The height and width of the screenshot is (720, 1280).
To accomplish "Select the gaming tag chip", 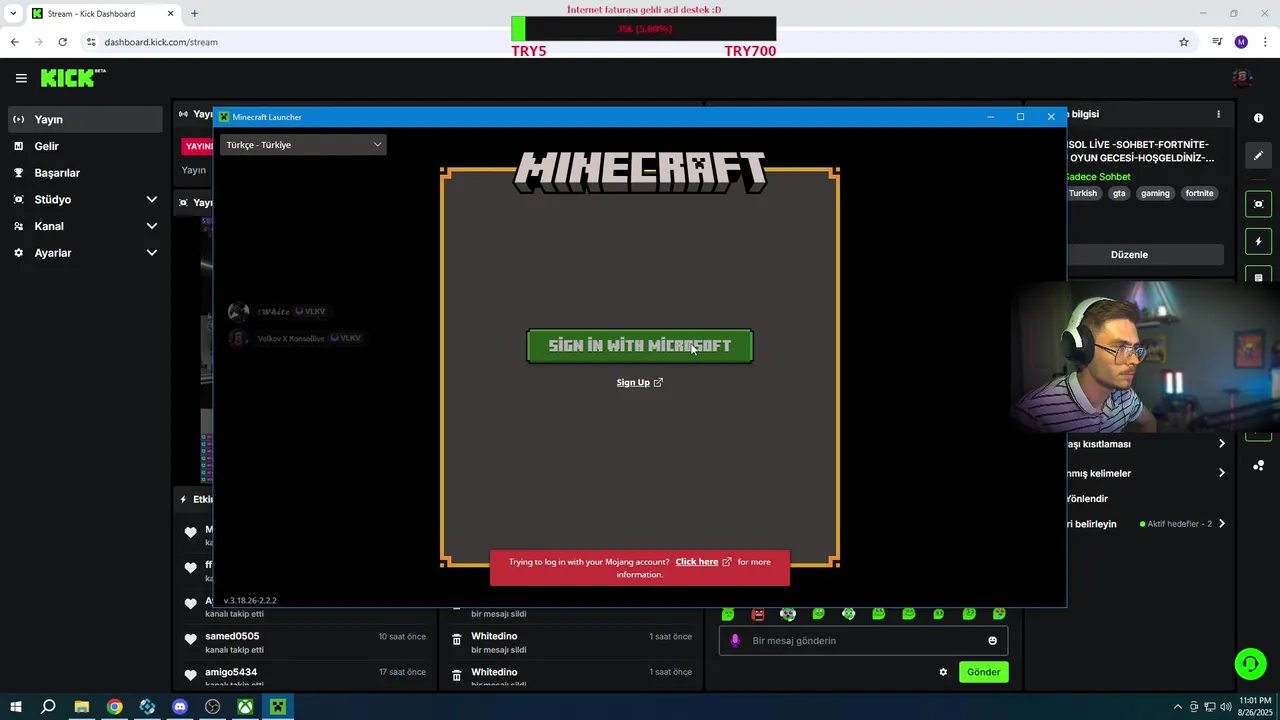I will 1155,194.
